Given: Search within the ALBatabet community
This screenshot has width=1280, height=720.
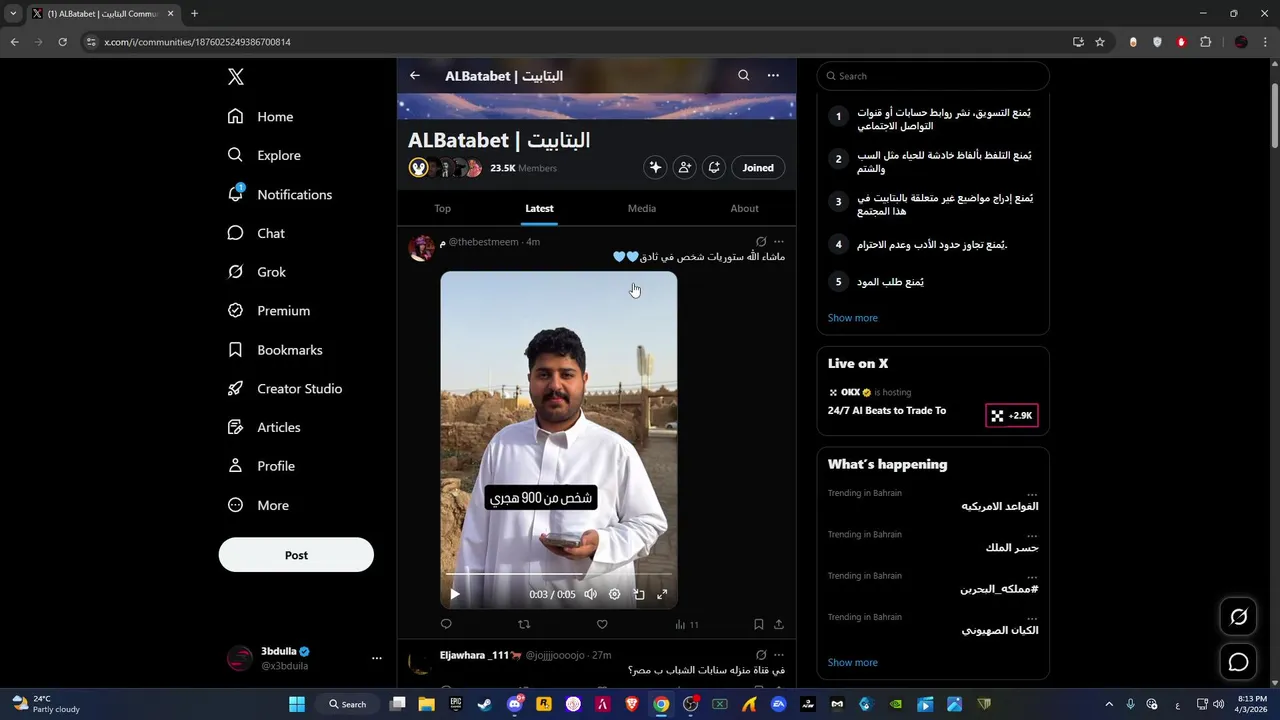Looking at the screenshot, I should (743, 75).
